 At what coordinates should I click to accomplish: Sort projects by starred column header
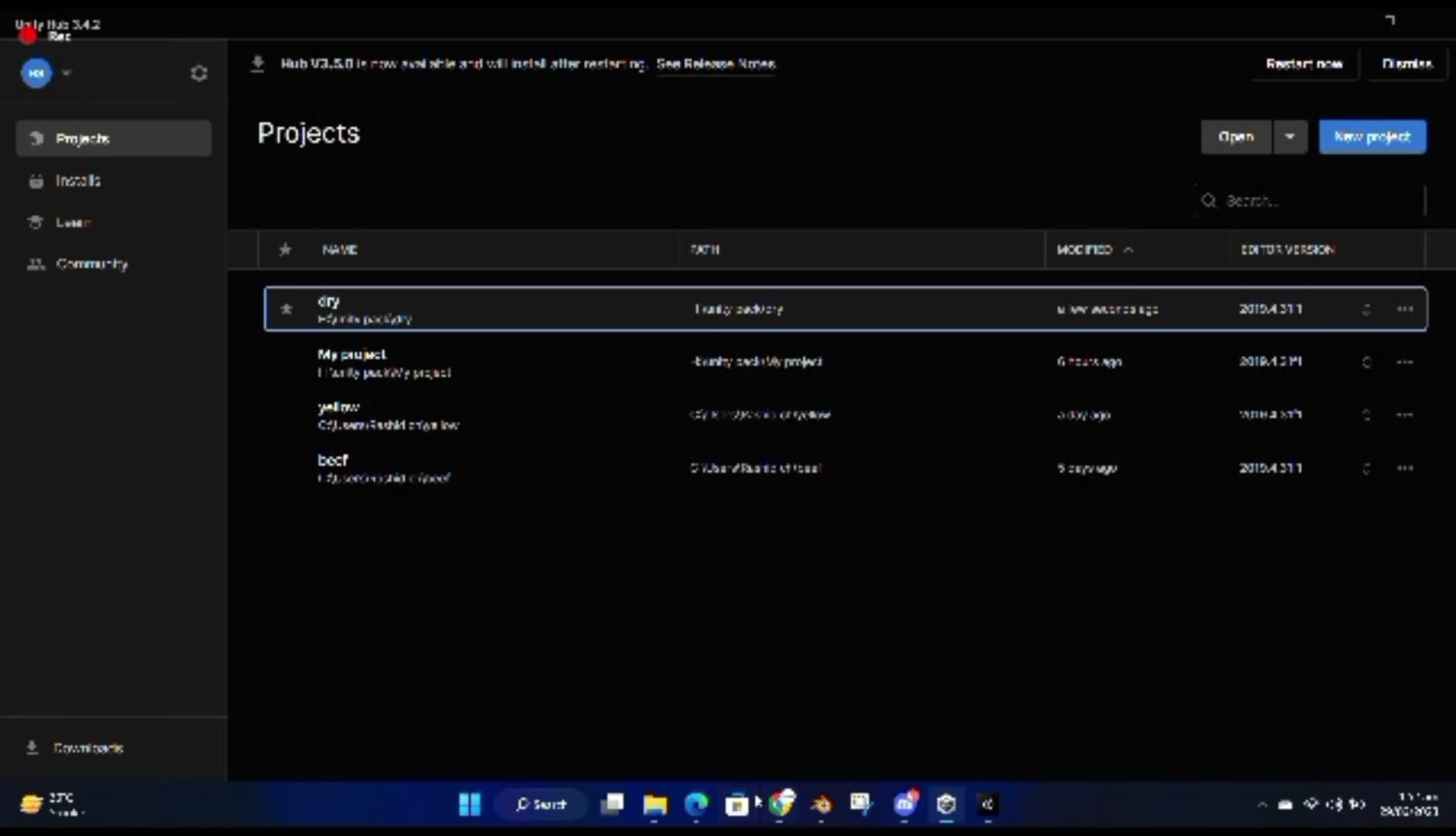pos(285,249)
